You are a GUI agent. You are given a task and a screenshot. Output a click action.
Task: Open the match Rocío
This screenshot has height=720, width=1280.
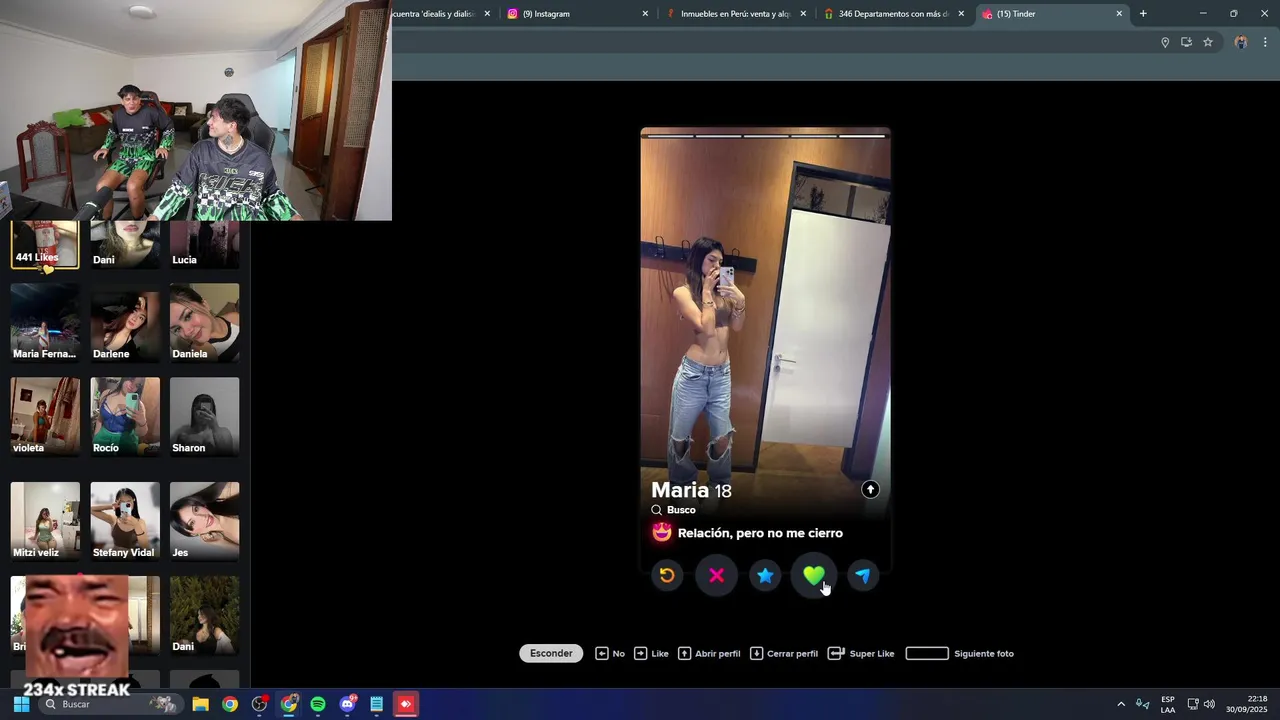point(125,417)
